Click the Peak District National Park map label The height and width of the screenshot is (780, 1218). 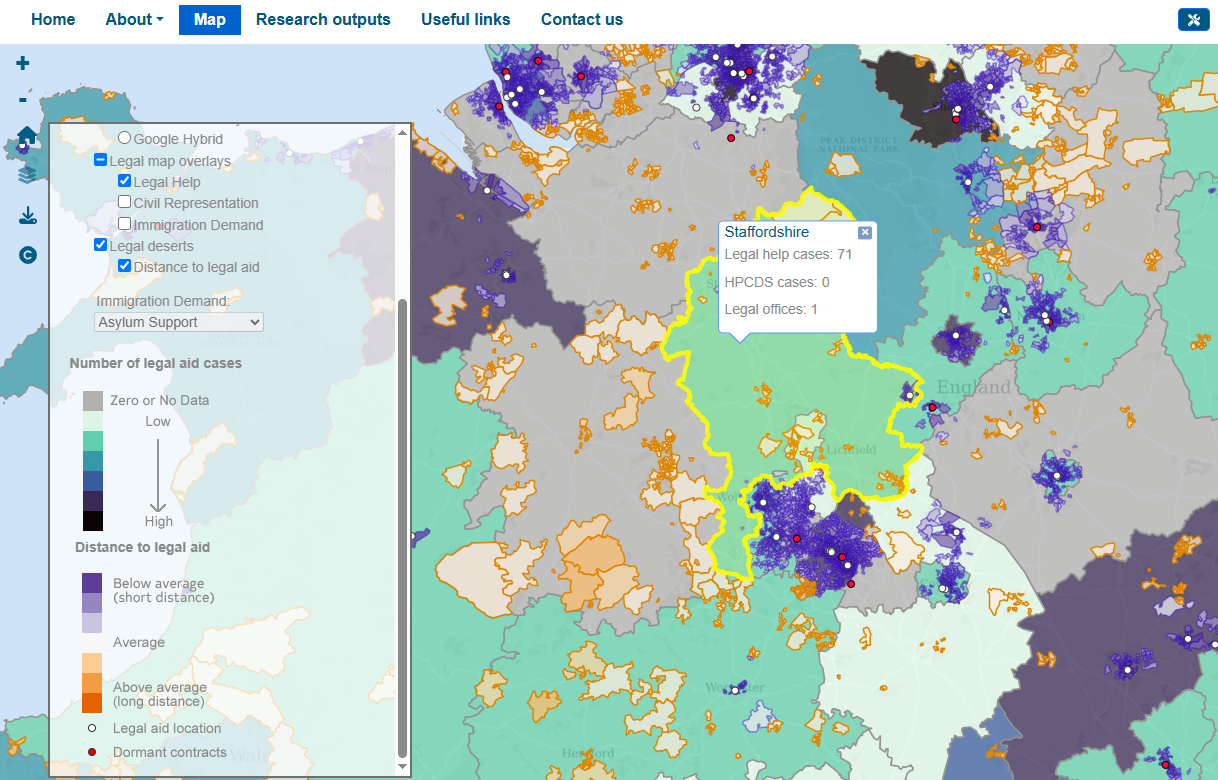pos(859,144)
